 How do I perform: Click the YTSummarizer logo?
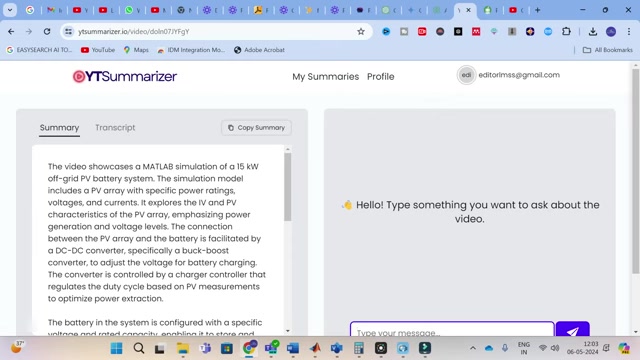click(124, 76)
